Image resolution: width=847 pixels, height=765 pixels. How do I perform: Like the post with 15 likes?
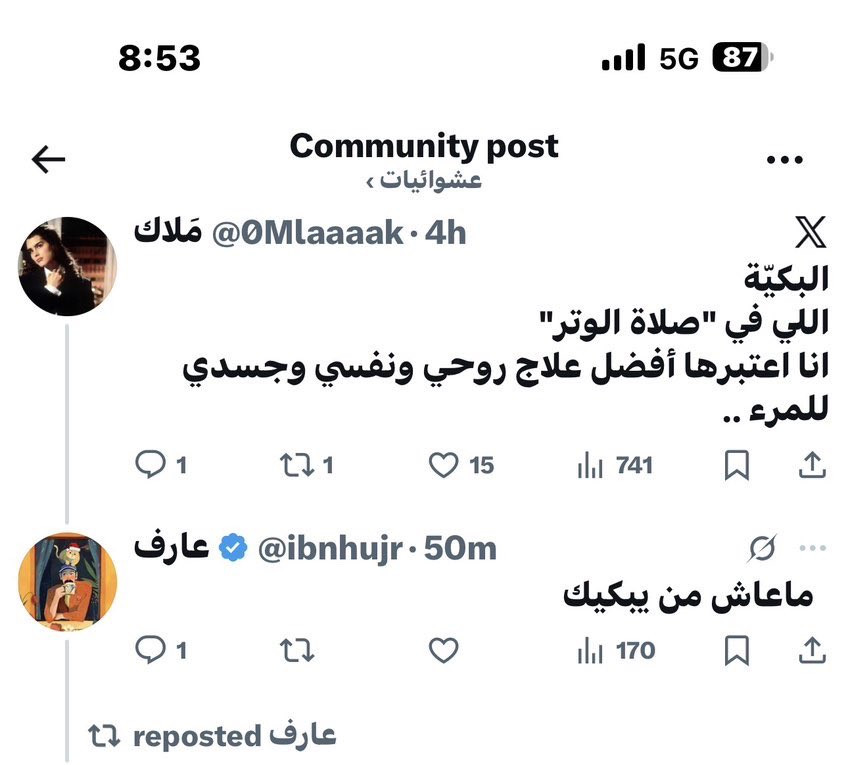(x=461, y=465)
